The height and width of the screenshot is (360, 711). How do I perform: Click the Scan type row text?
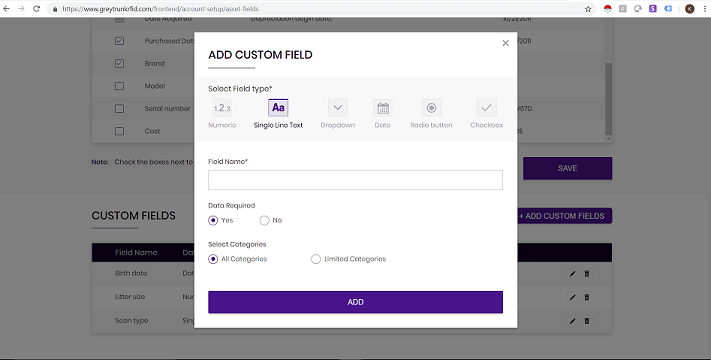tap(131, 321)
